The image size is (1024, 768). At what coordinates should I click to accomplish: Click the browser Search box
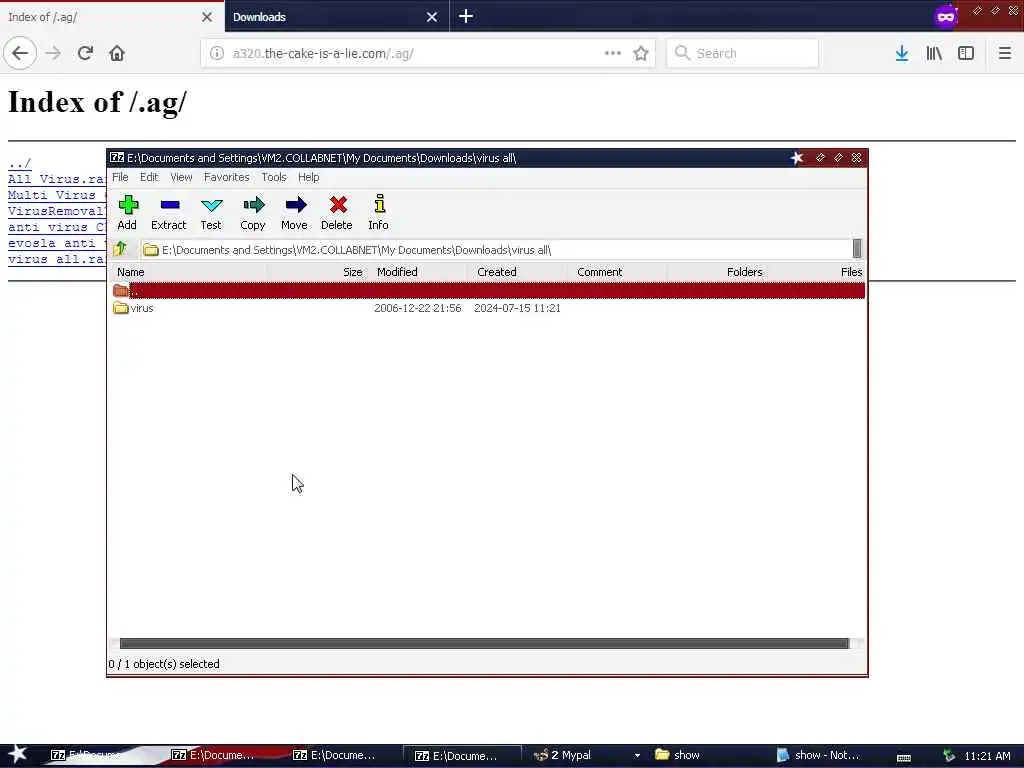coord(742,54)
